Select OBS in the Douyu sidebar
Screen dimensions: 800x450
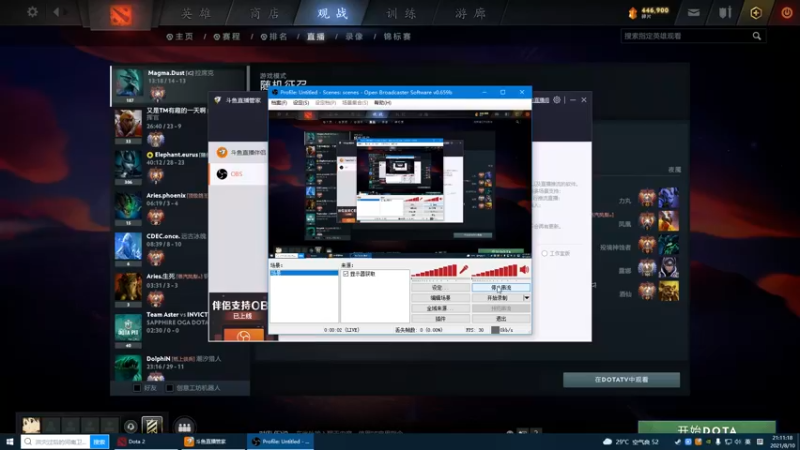click(238, 174)
